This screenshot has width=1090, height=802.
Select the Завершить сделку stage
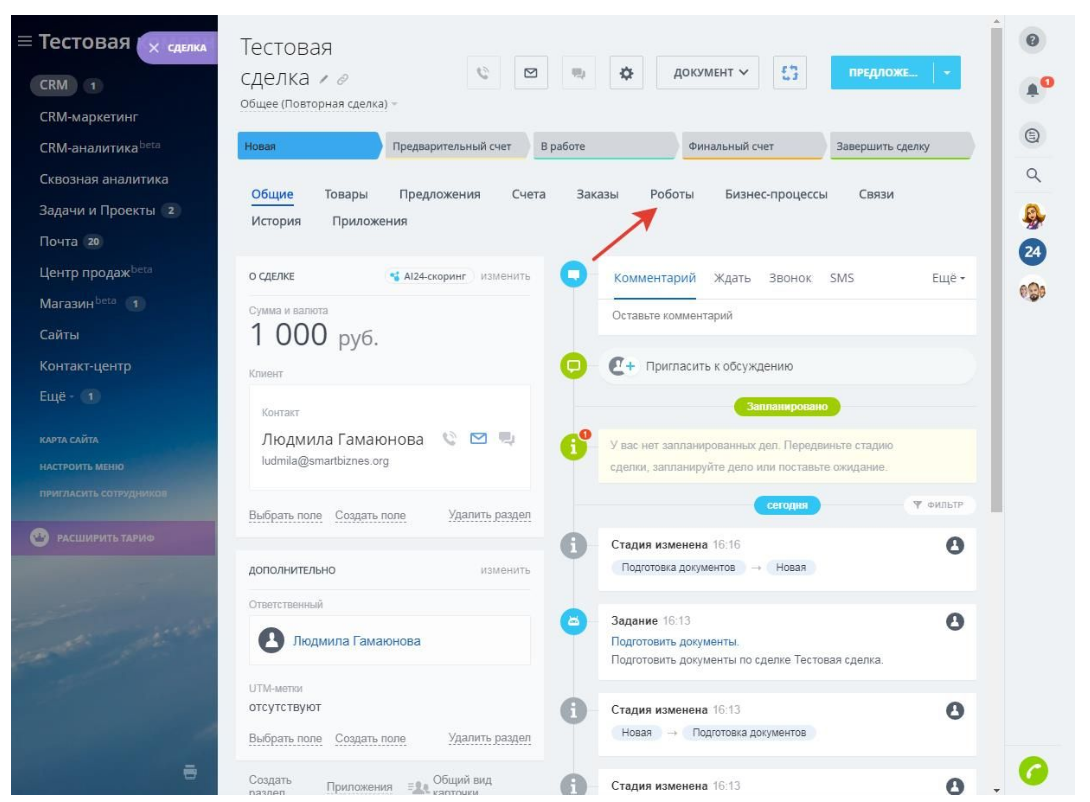(901, 146)
